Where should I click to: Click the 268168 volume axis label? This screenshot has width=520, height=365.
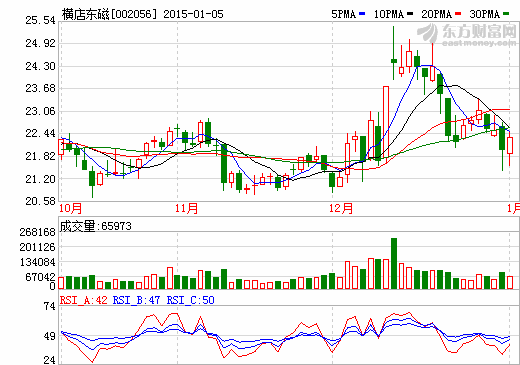(37, 232)
